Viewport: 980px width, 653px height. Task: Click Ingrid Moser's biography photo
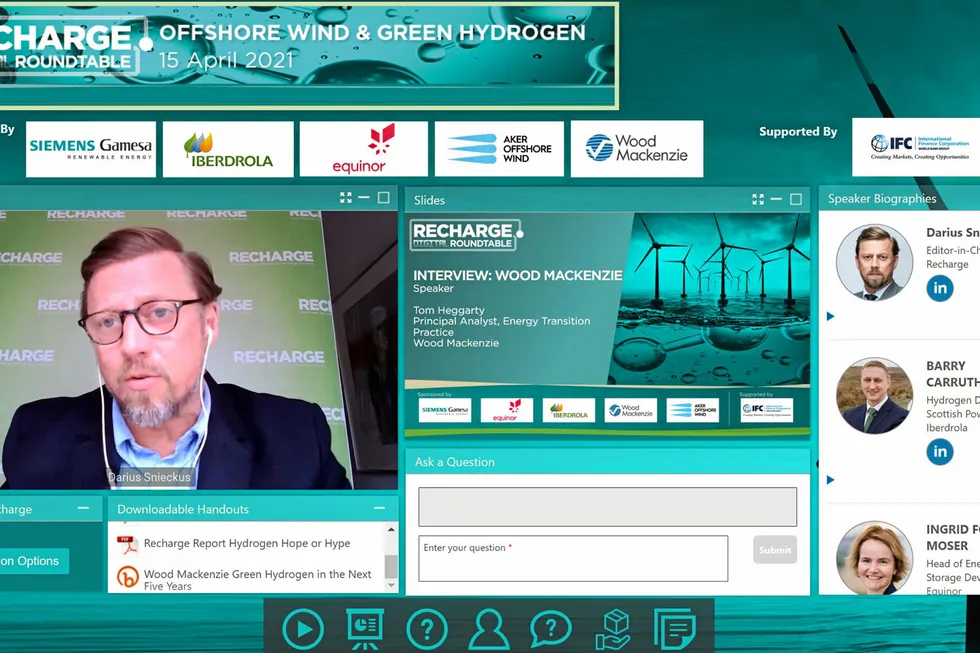pyautogui.click(x=874, y=558)
